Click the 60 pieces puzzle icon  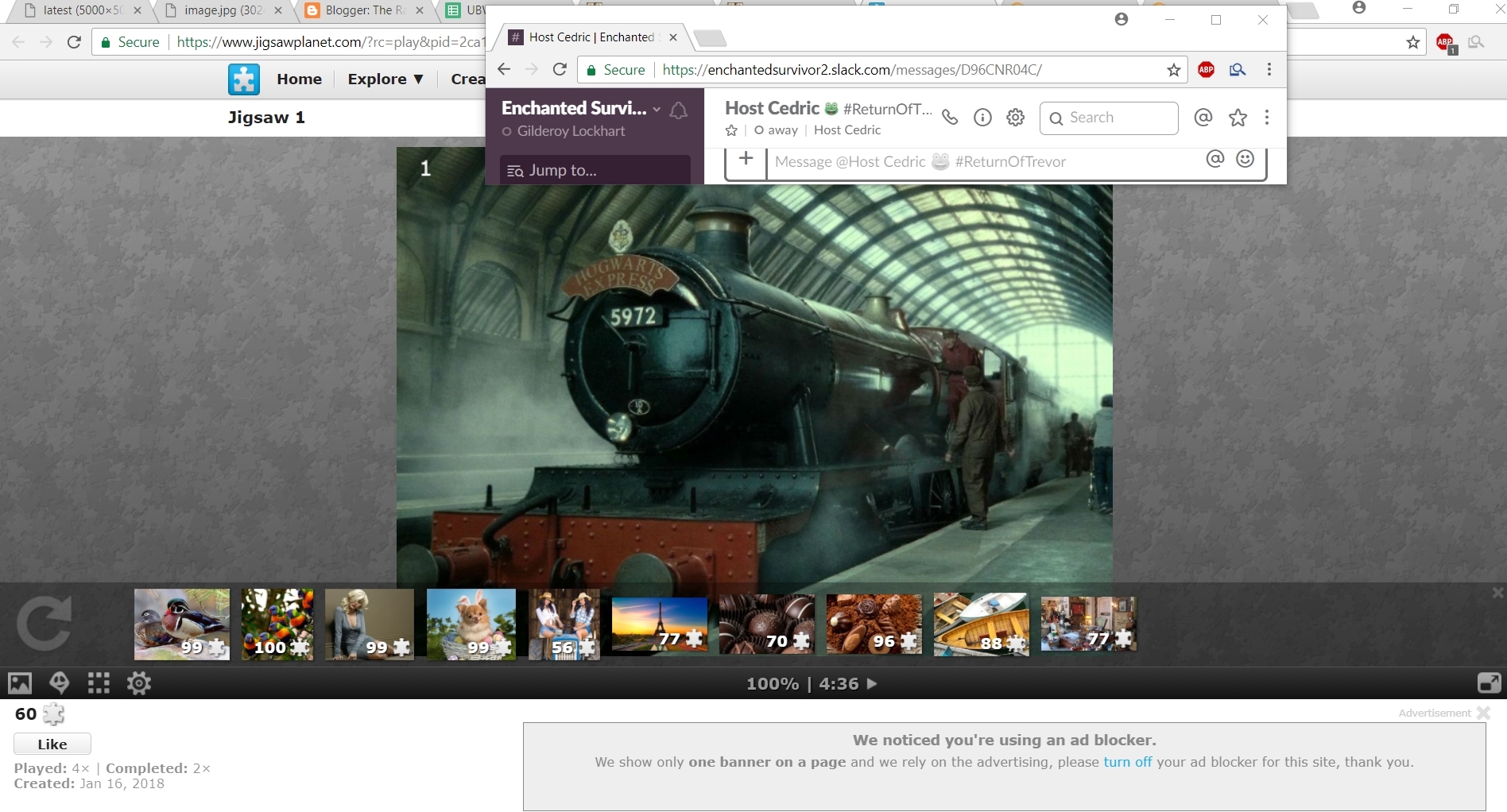point(53,714)
